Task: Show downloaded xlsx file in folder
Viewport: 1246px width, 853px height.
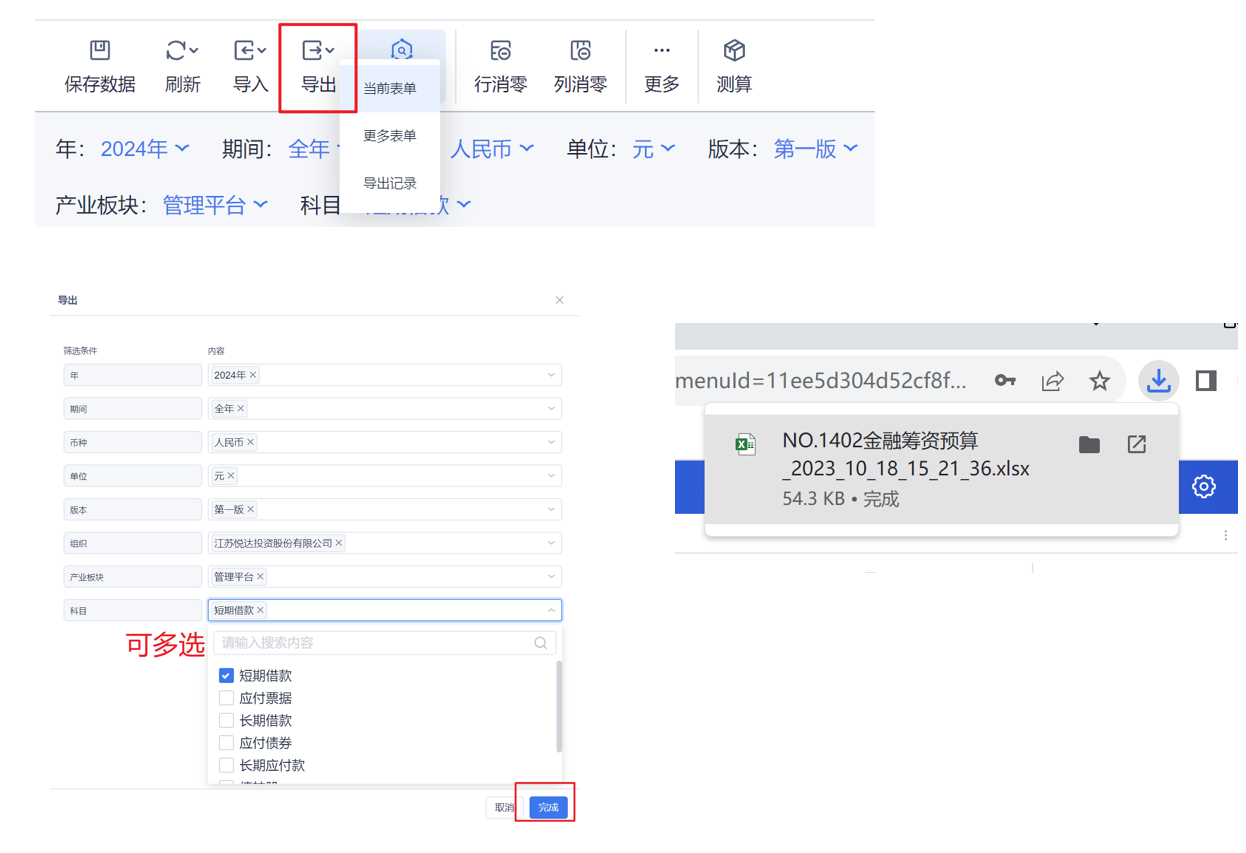Action: coord(1089,445)
